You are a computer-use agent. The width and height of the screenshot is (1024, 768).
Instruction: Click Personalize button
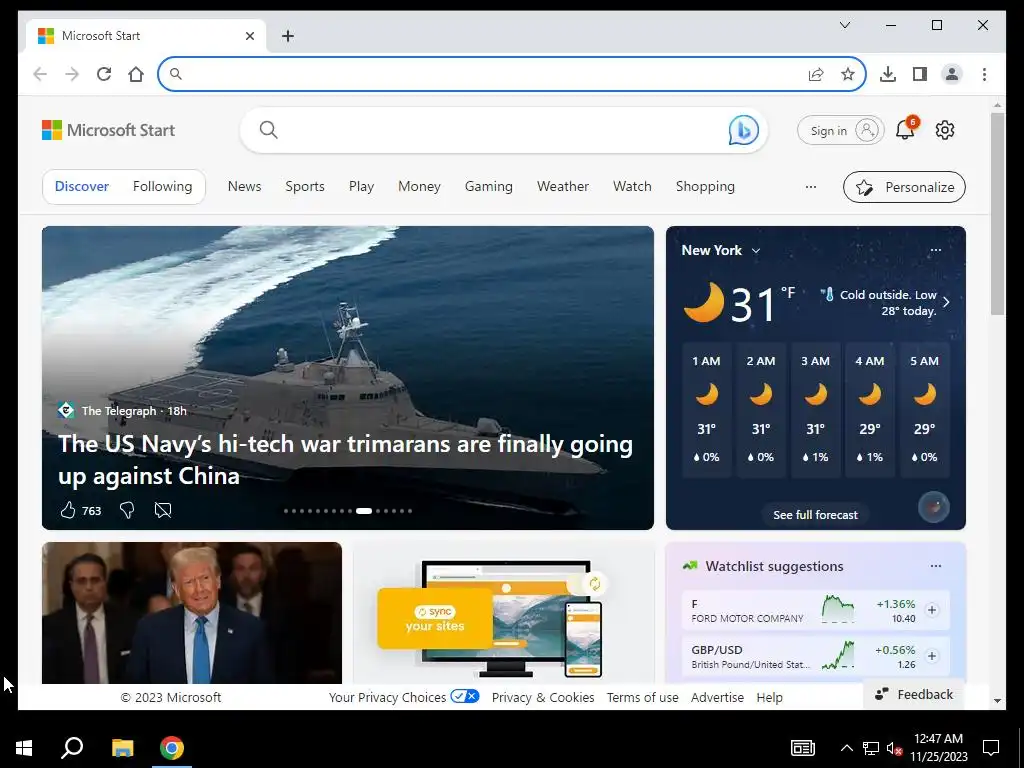[x=904, y=187]
